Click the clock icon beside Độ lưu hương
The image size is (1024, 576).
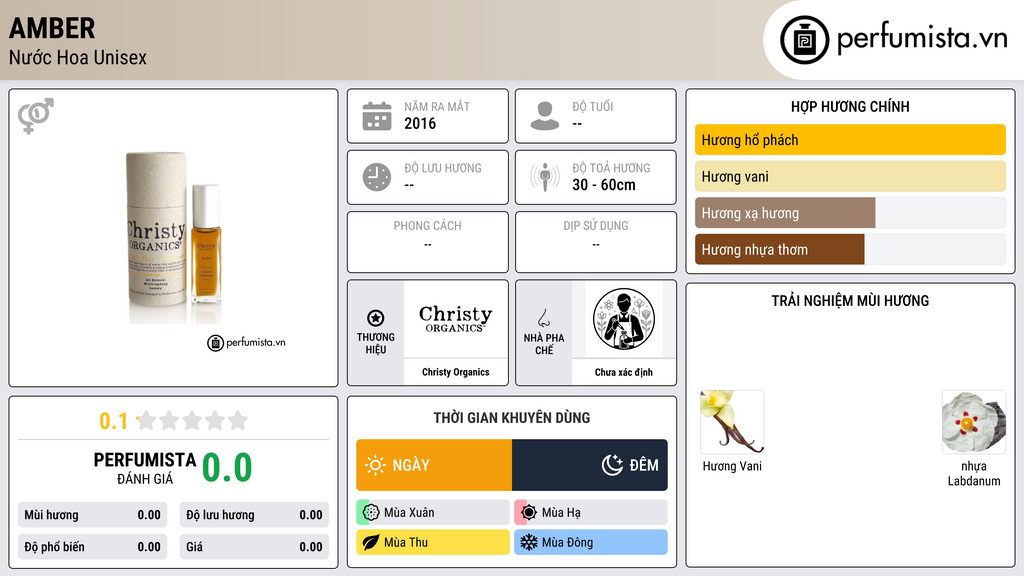tap(377, 177)
